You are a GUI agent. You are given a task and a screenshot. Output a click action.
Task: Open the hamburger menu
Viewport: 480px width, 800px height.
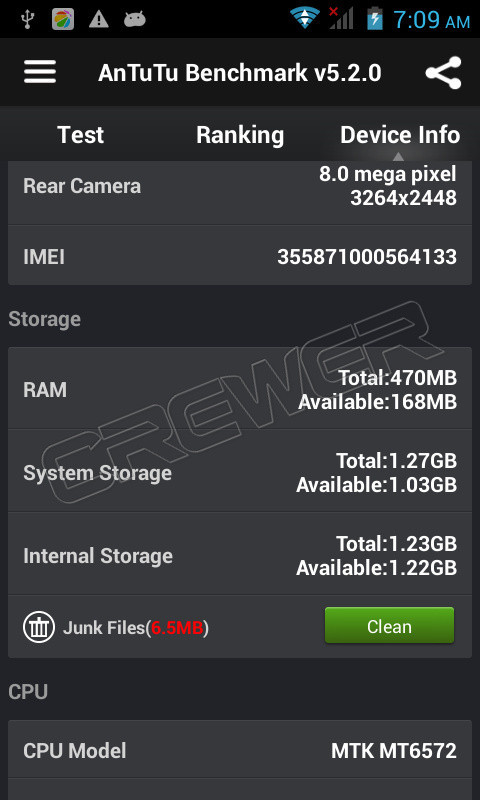40,72
